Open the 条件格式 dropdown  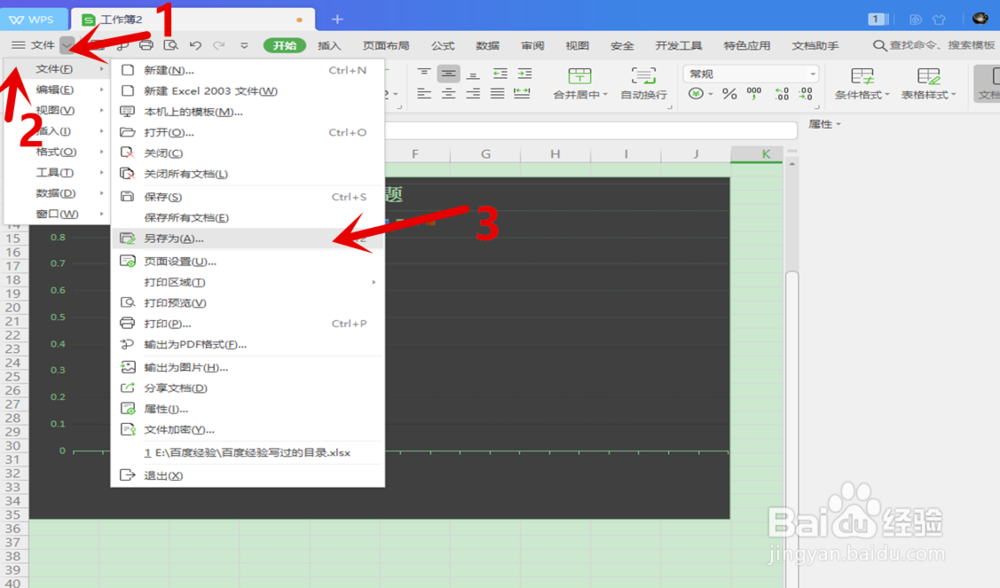point(862,84)
